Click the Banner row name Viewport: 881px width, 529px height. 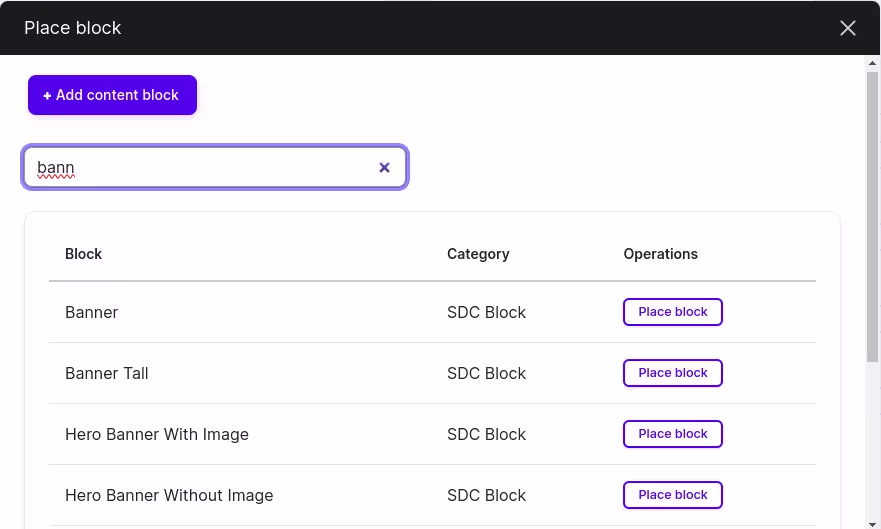(92, 312)
